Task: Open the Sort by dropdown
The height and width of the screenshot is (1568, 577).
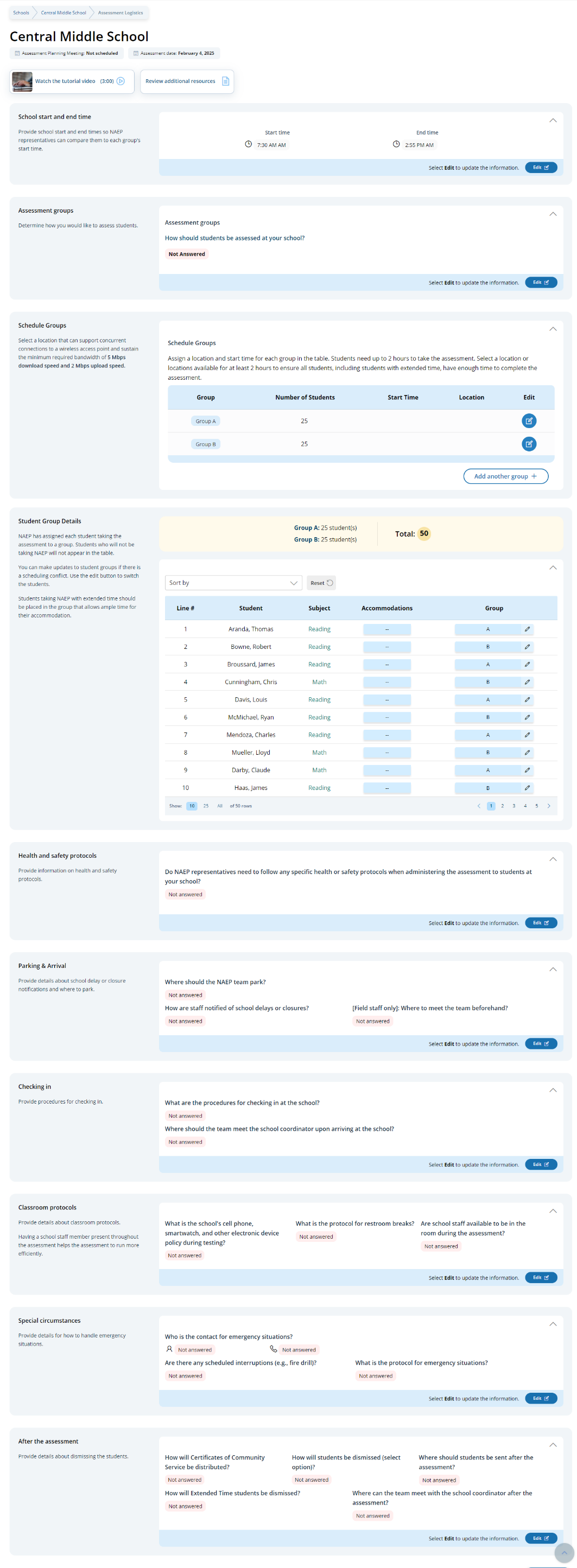Action: 233,583
